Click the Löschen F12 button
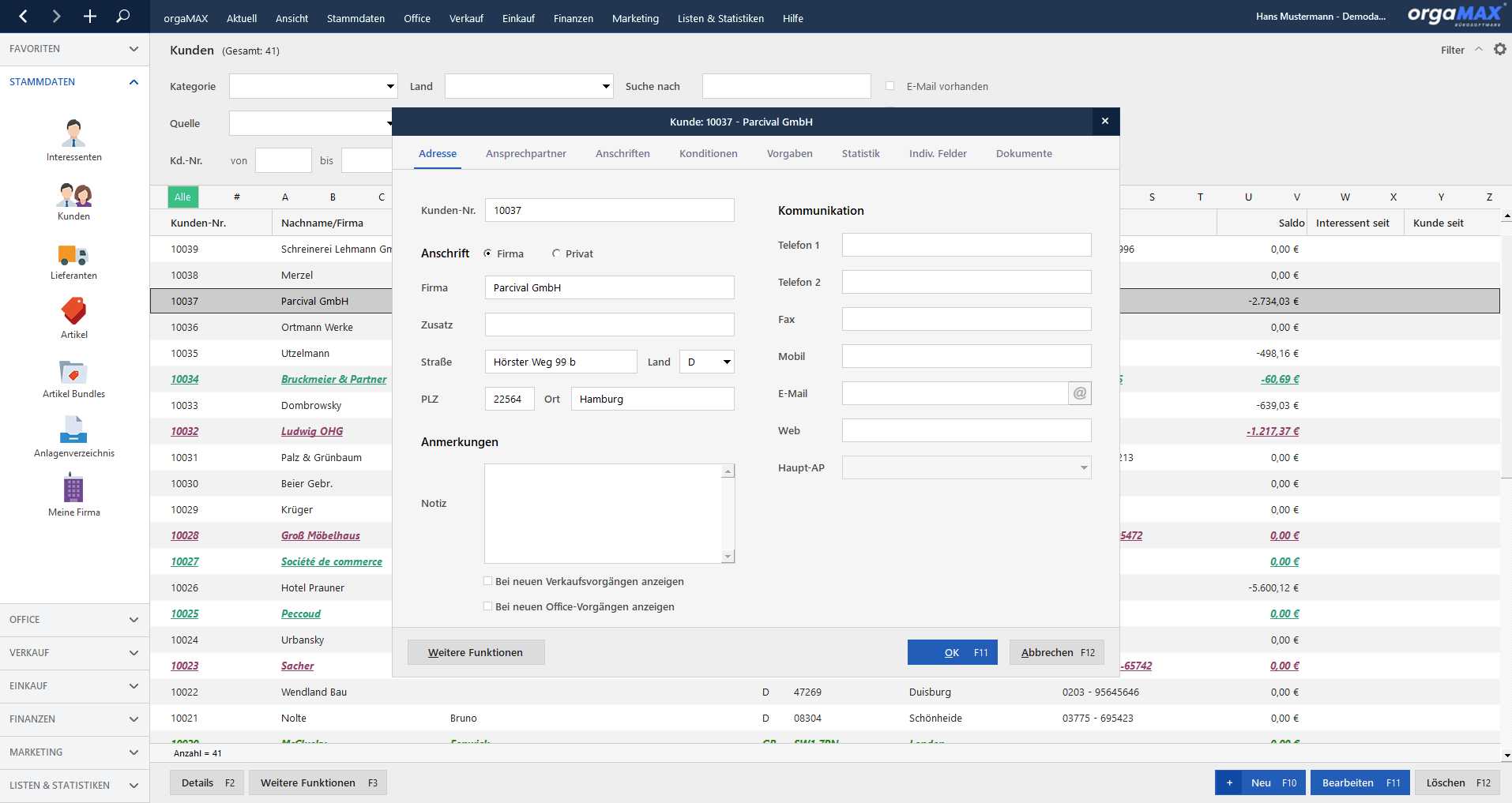Viewport: 1512px width, 803px height. [1457, 782]
